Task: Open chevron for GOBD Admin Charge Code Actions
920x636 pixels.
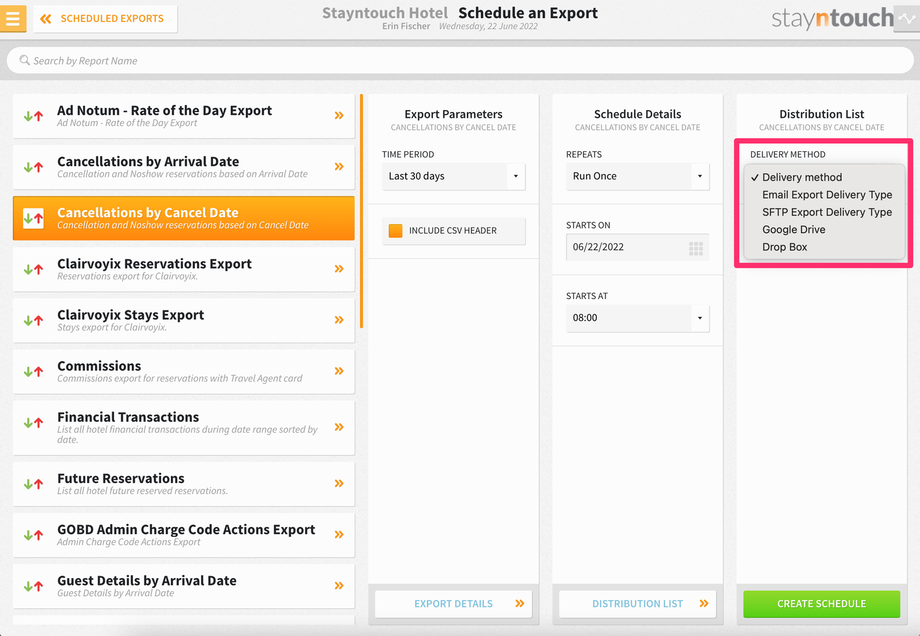Action: [x=339, y=534]
